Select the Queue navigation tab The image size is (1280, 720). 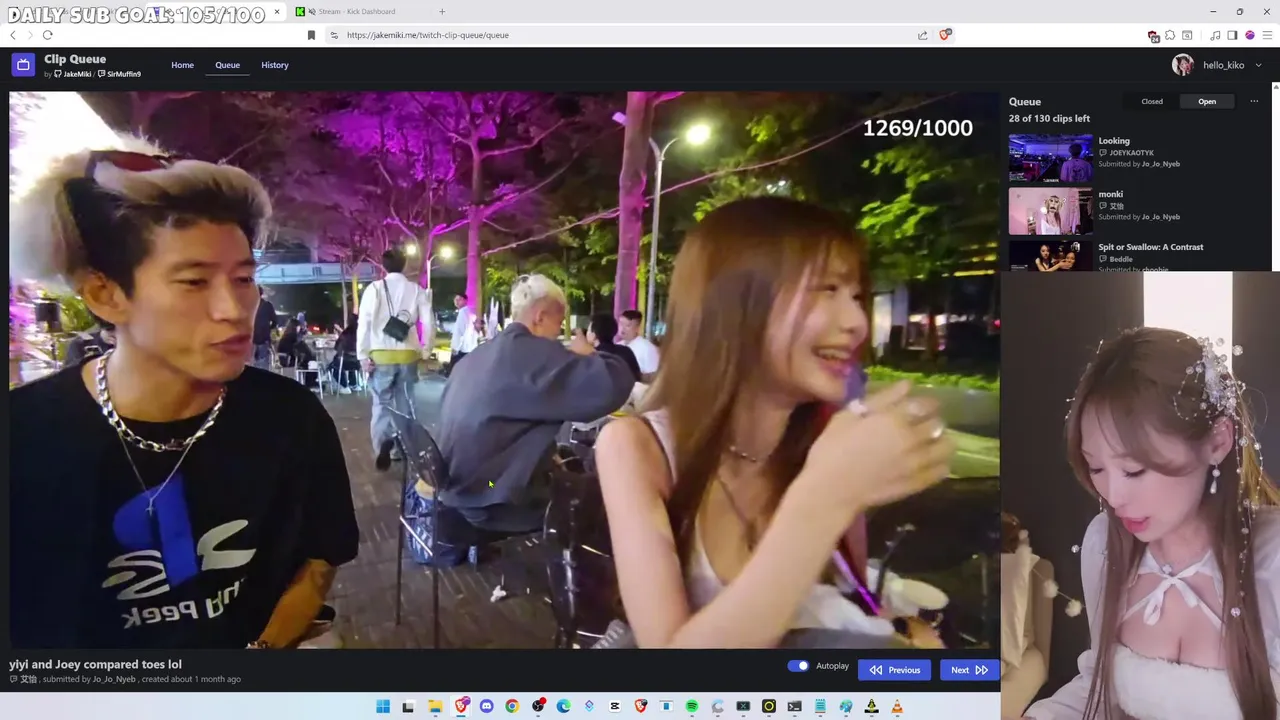point(227,65)
